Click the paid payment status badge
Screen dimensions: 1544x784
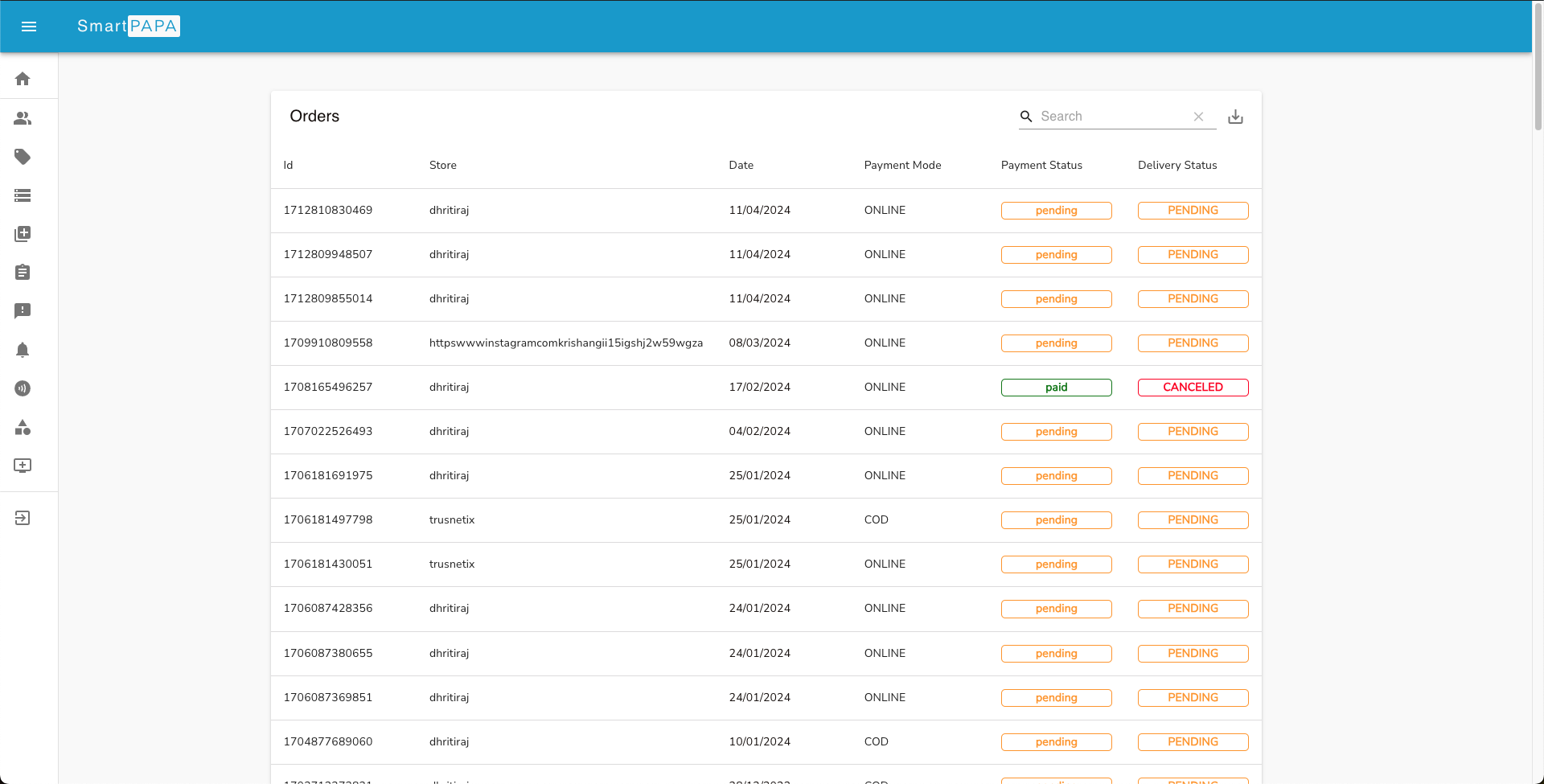pyautogui.click(x=1056, y=387)
